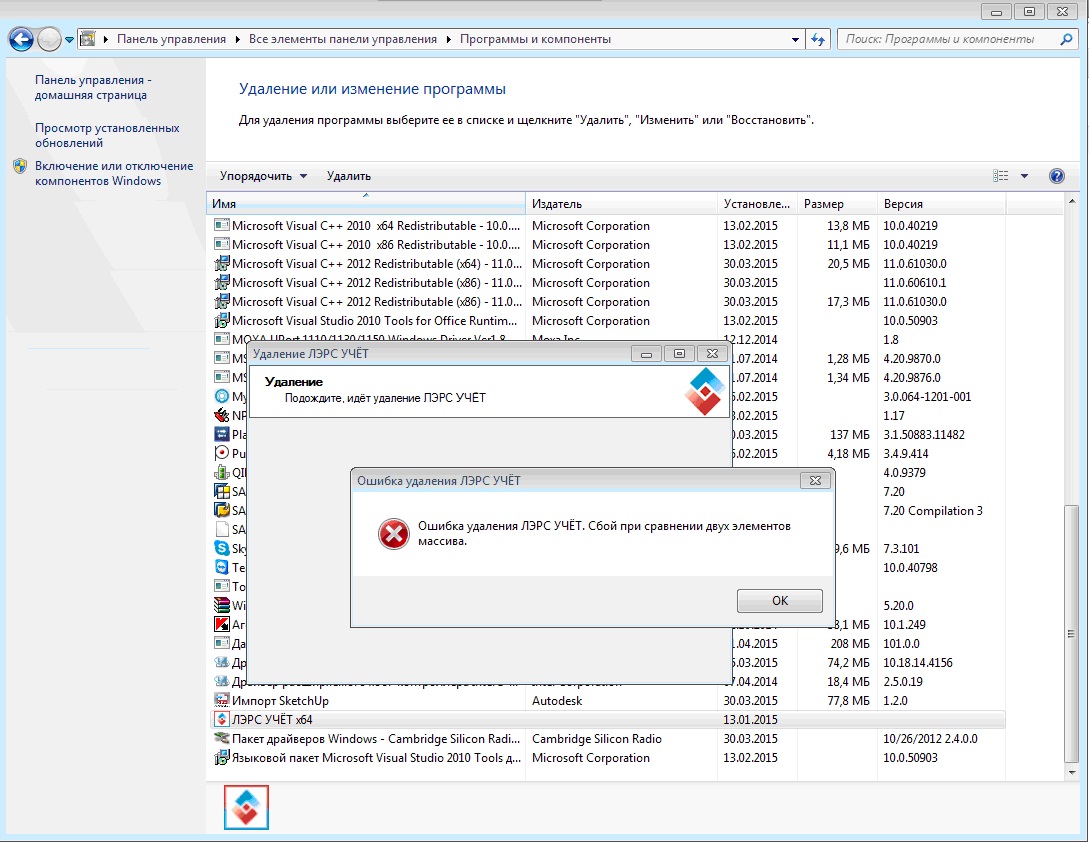This screenshot has width=1089, height=842.
Task: Click the 'ЛЭРС УЧЁТ x64' program name
Action: coord(272,719)
